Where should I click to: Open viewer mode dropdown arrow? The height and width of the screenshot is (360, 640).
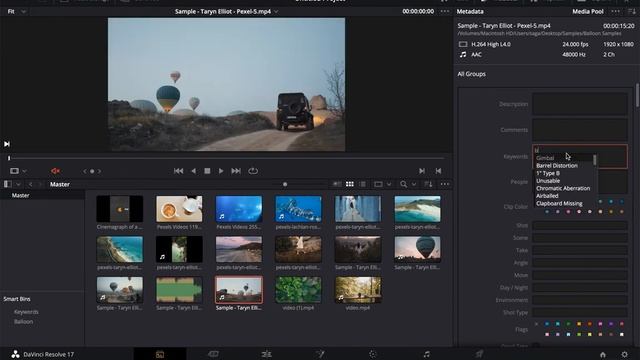(24, 171)
